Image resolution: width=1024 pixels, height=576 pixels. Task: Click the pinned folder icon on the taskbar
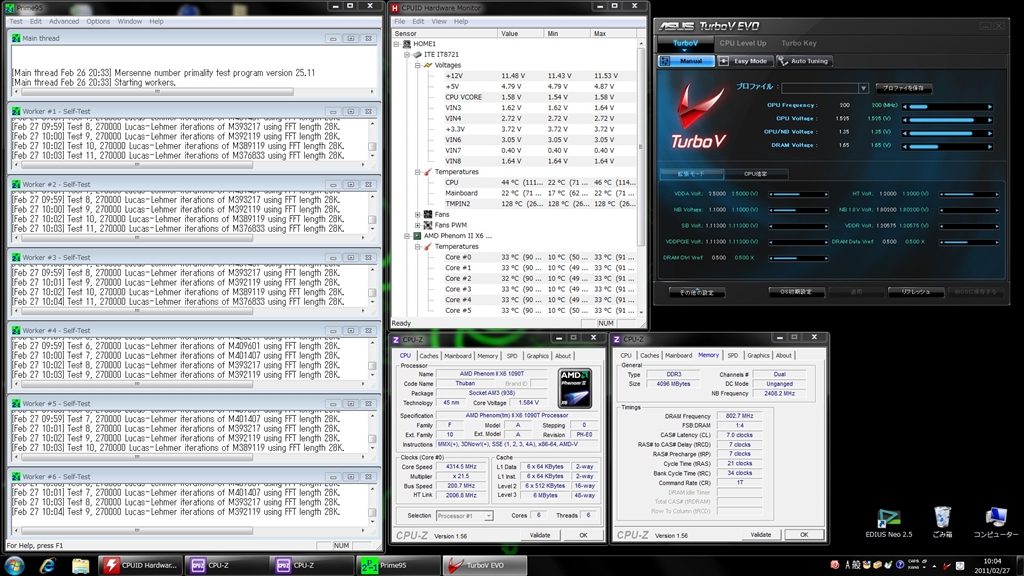point(80,565)
